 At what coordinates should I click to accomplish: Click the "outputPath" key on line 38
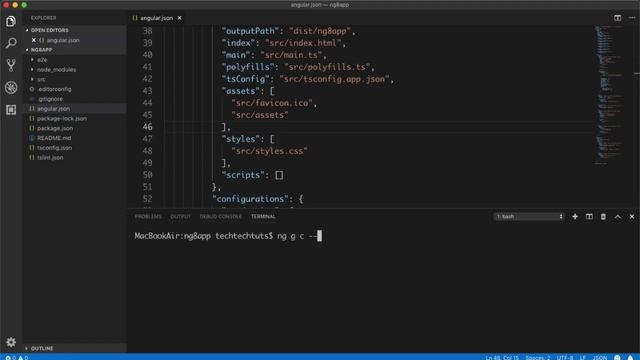point(249,31)
